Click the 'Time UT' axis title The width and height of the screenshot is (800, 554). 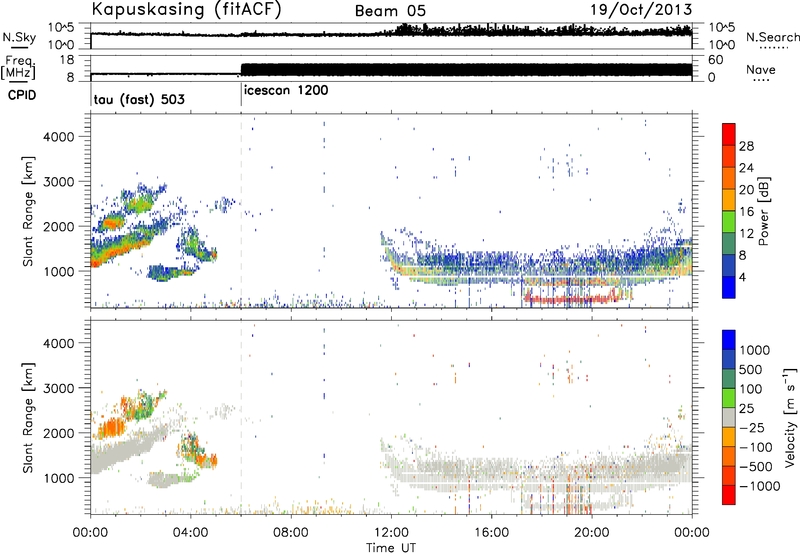391,548
